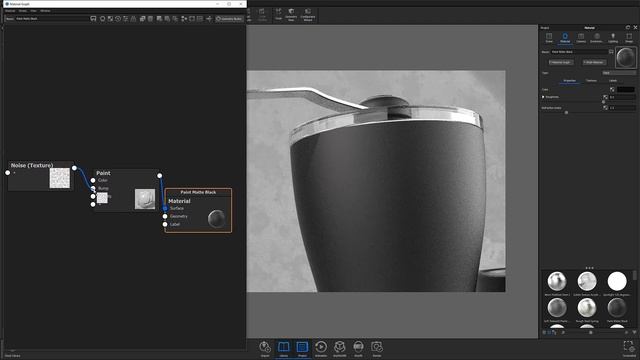Image resolution: width=640 pixels, height=360 pixels.
Task: Click the Roughness slider handle
Action: click(x=604, y=102)
